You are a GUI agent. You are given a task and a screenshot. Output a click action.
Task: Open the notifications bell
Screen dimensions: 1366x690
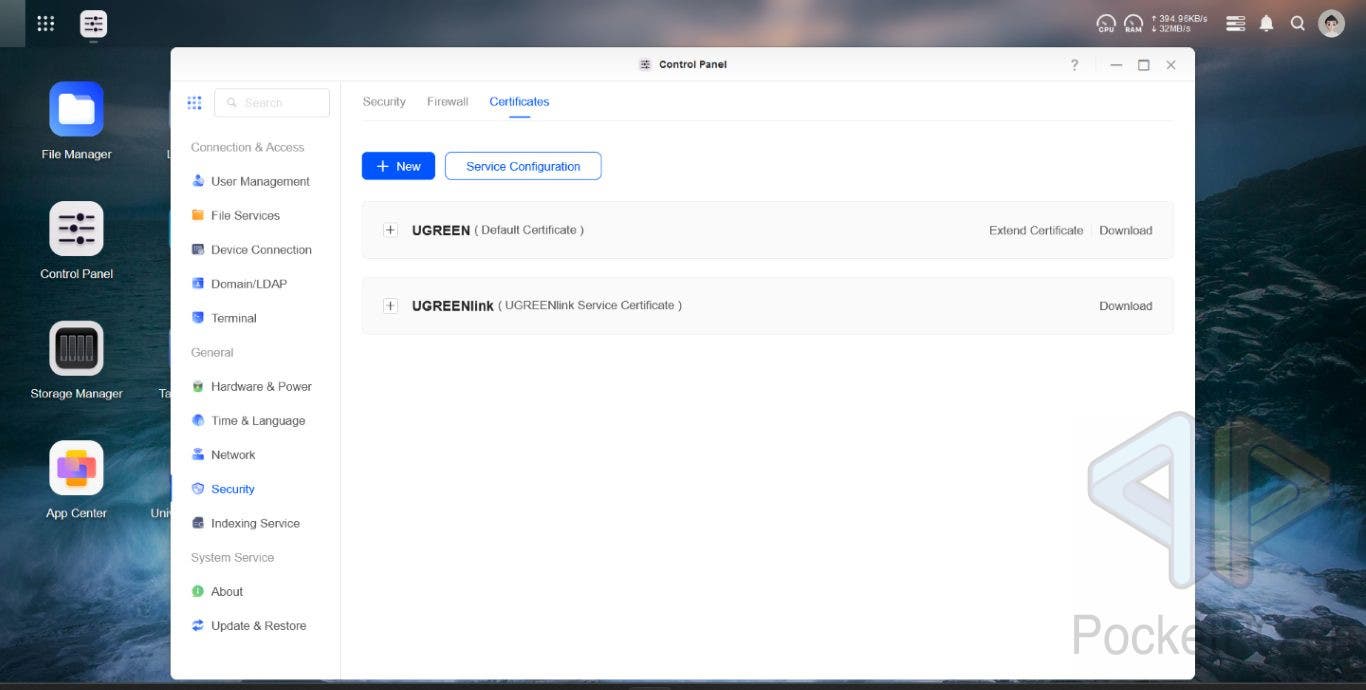coord(1267,23)
